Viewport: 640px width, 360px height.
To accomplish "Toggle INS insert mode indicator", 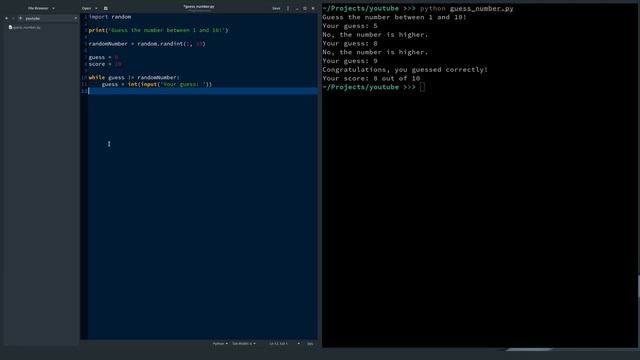I will (x=310, y=344).
